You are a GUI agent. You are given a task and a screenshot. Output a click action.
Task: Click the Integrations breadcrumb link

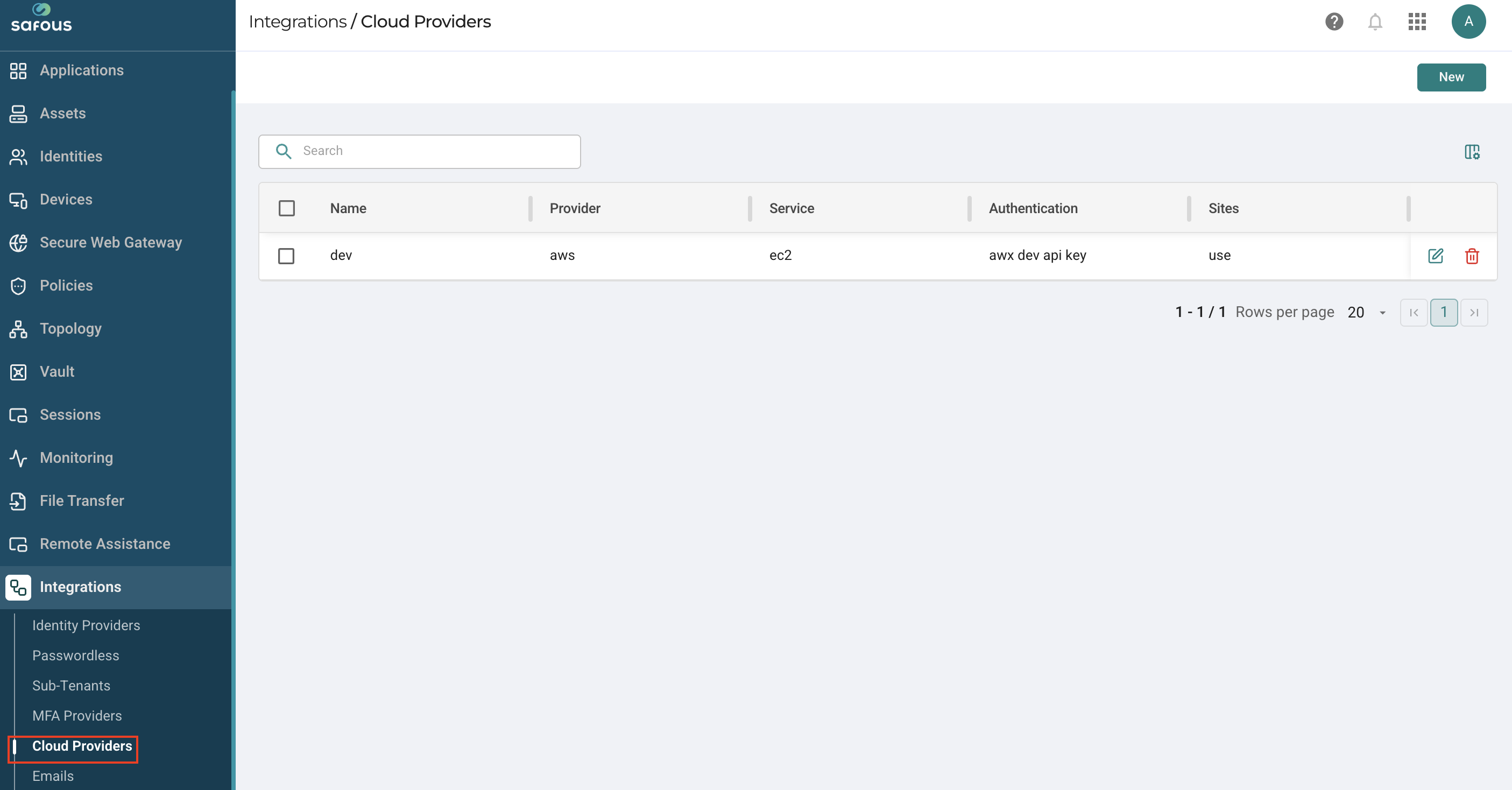pos(298,22)
